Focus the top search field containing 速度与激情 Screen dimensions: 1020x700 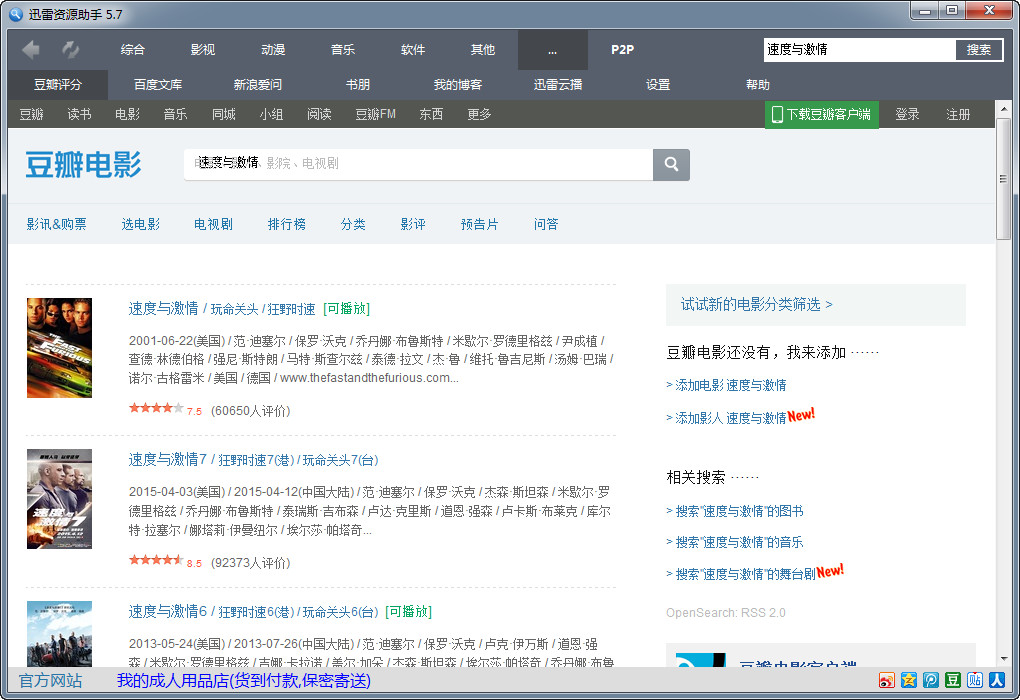coord(860,49)
